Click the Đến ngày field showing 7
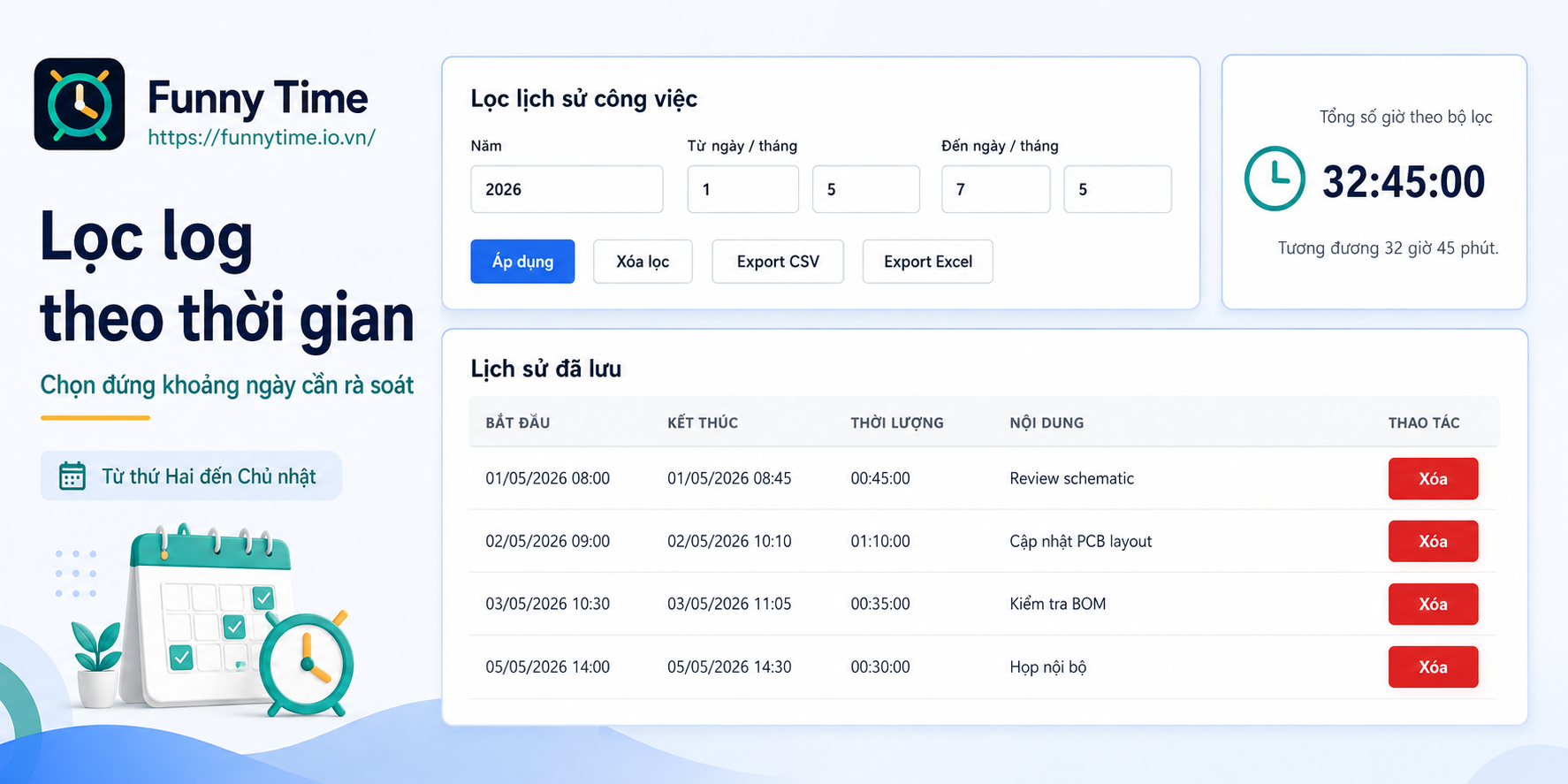This screenshot has width=1568, height=784. pyautogui.click(x=995, y=189)
